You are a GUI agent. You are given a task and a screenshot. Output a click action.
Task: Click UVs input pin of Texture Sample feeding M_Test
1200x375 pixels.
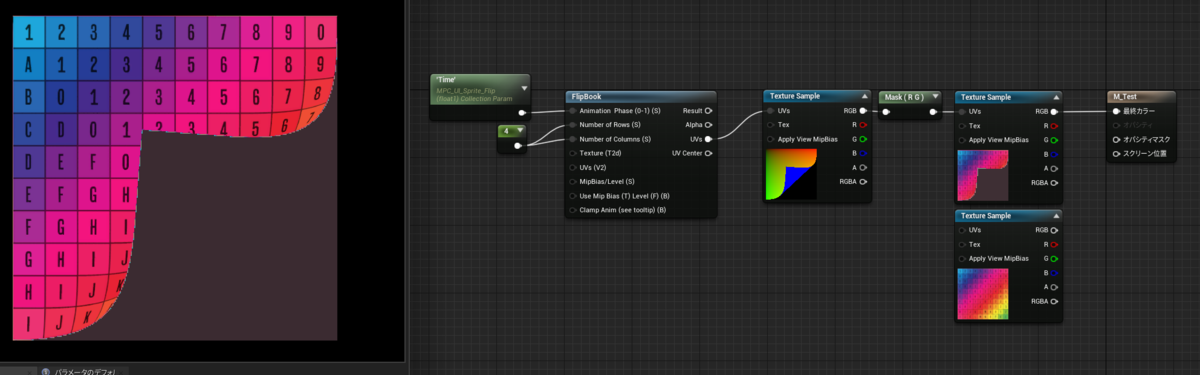tap(962, 112)
